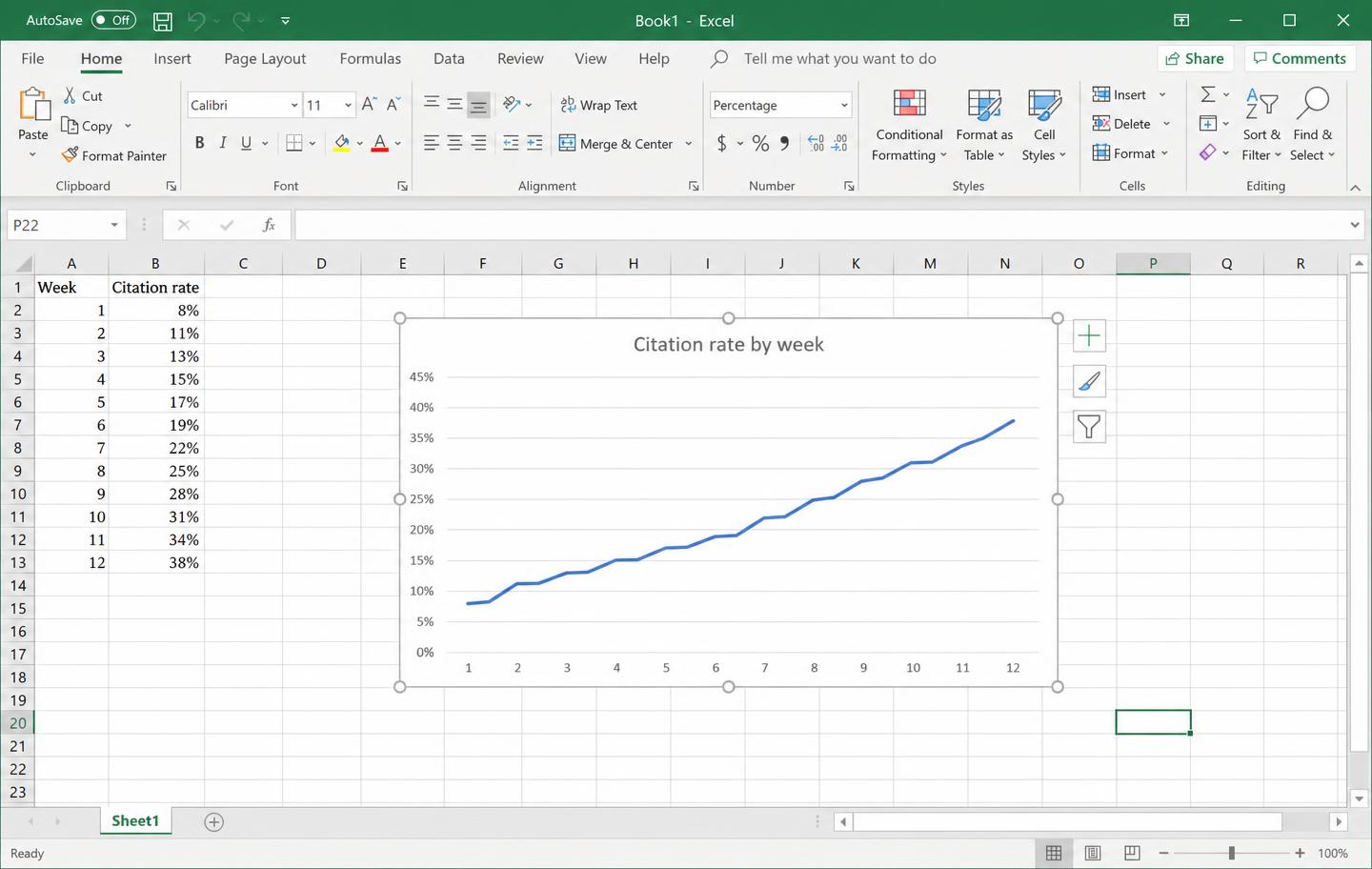The image size is (1372, 869).
Task: Apply Comma Style format
Action: point(784,143)
